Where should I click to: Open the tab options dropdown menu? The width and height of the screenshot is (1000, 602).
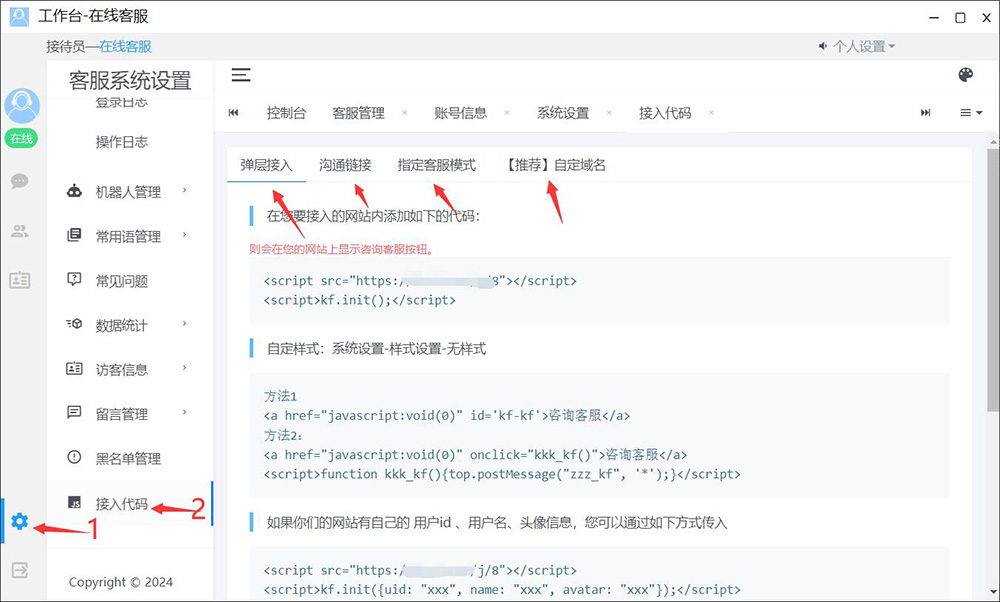click(971, 113)
